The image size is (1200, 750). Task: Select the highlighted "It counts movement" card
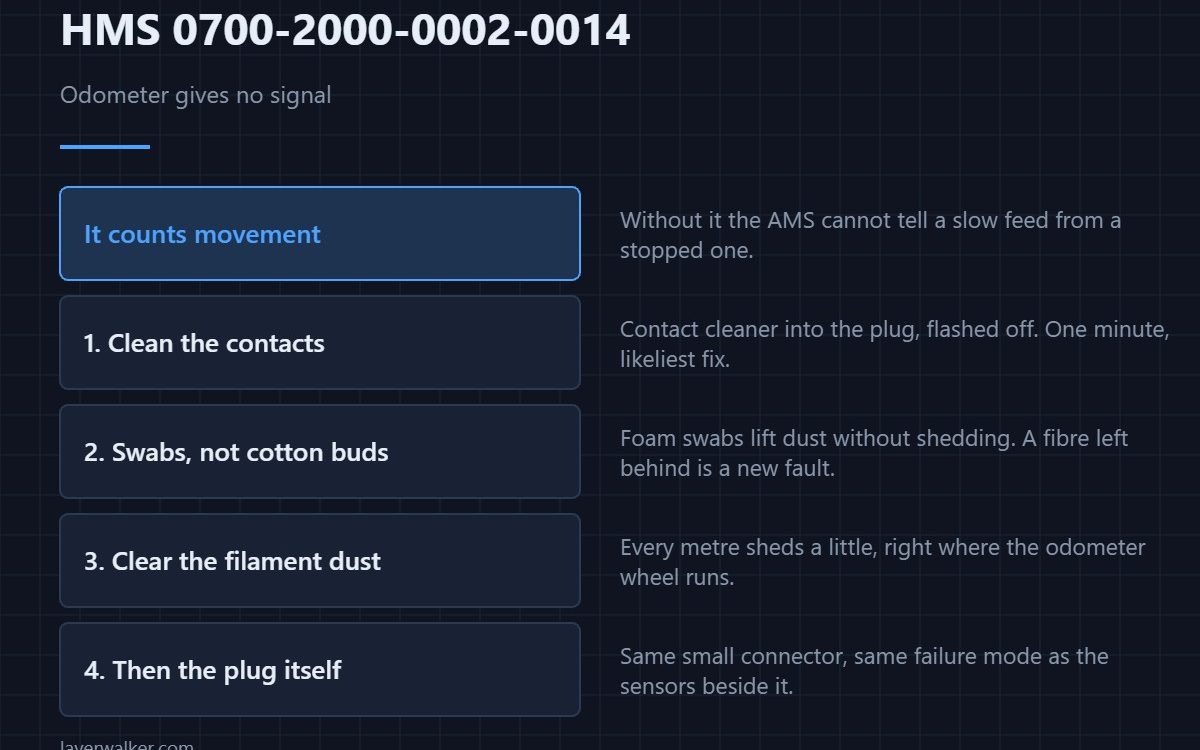click(x=320, y=234)
